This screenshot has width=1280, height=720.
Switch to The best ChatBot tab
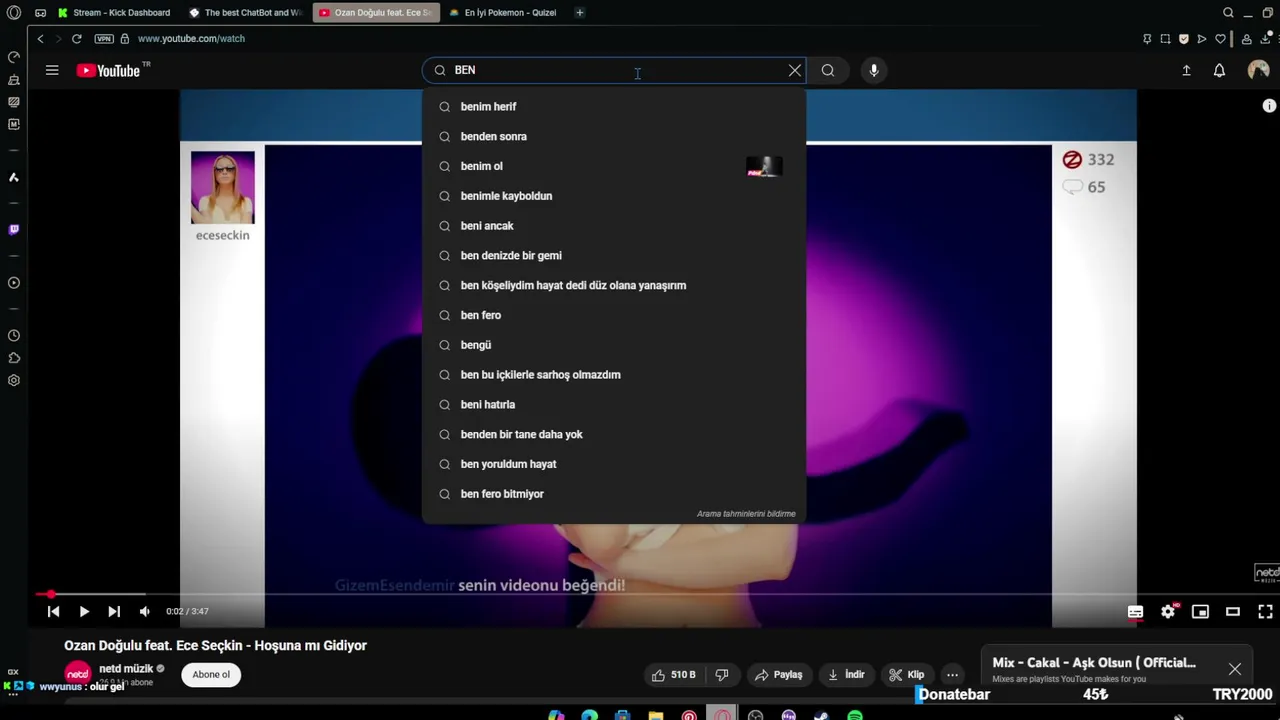tap(245, 13)
